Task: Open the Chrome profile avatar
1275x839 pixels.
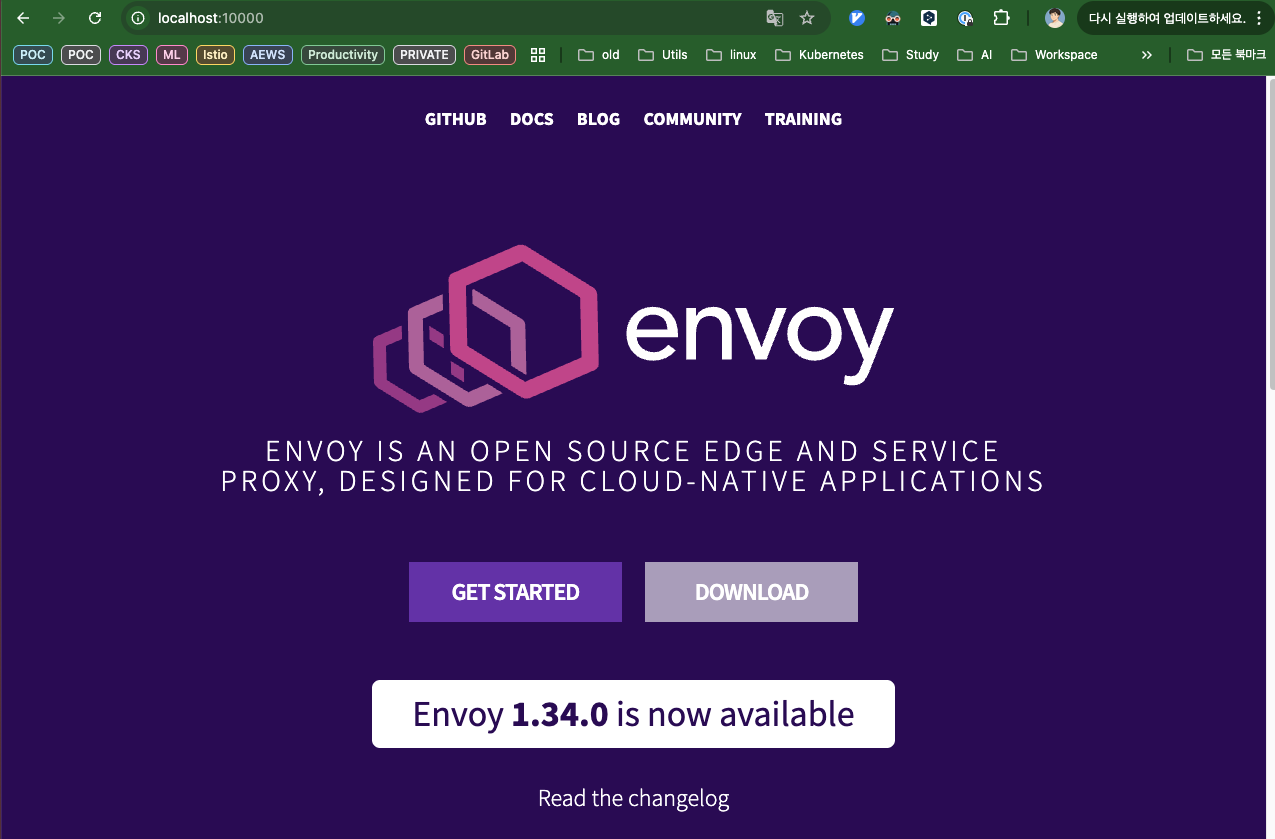Action: [1055, 18]
